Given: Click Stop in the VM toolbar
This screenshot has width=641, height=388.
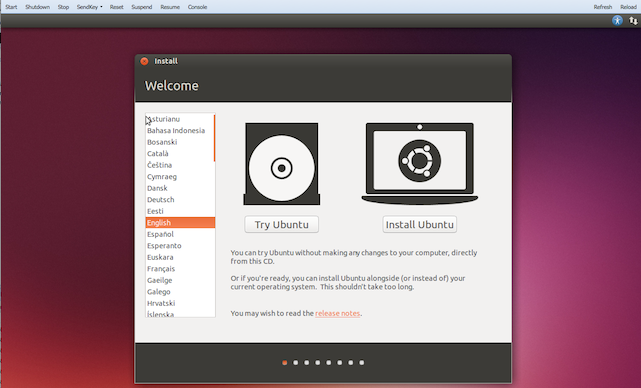Looking at the screenshot, I should [x=63, y=7].
